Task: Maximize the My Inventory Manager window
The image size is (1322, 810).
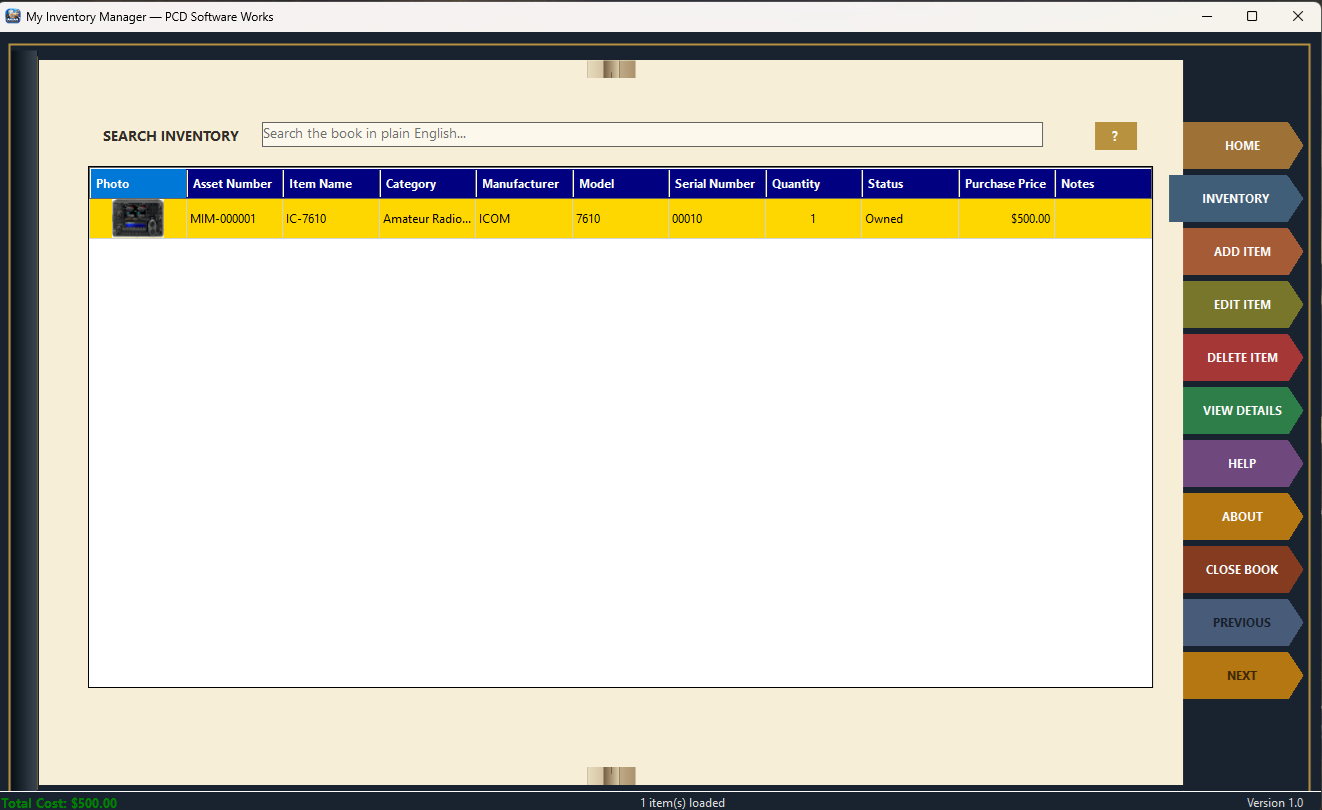Action: click(x=1252, y=16)
